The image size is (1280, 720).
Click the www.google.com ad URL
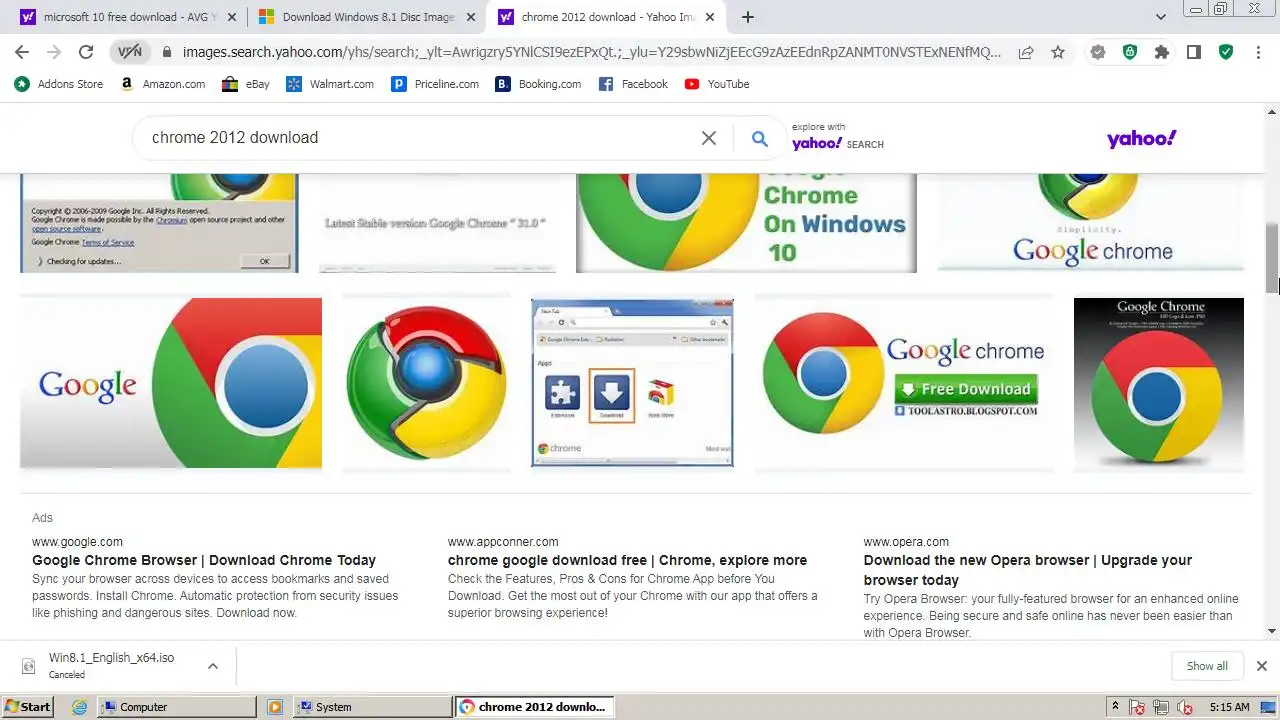[77, 542]
